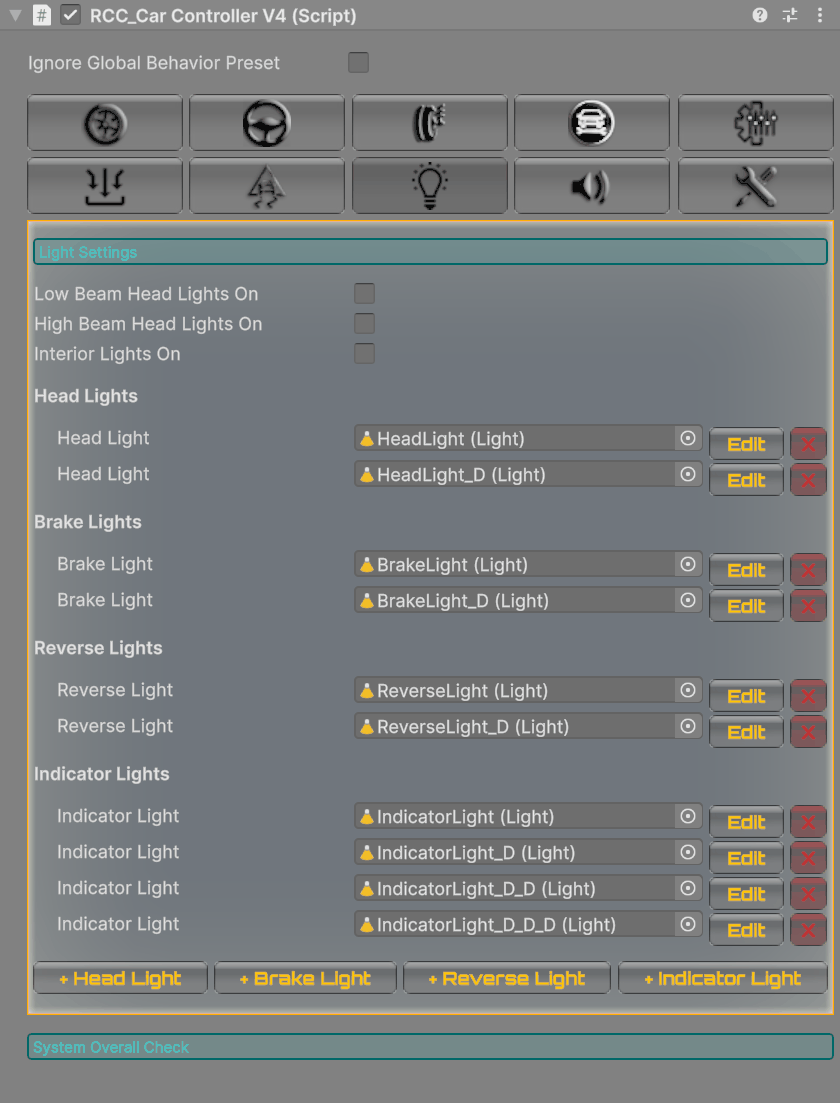The image size is (840, 1103).
Task: Pick object for IndicatorLight_D_D_D (Light) field
Action: click(x=688, y=924)
